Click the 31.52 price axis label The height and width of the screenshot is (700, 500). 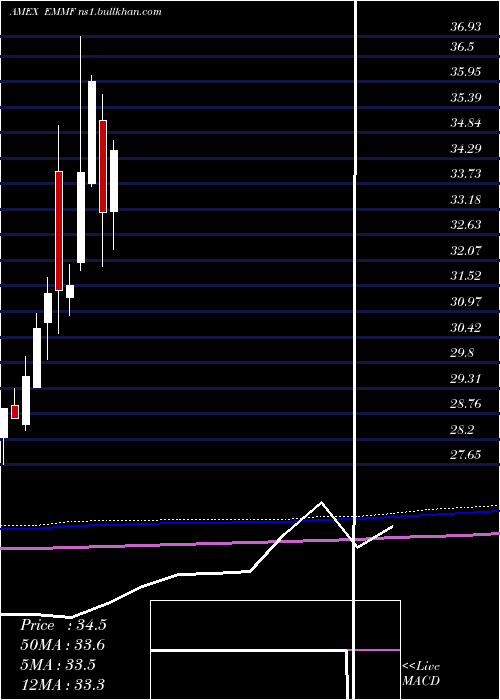pyautogui.click(x=466, y=275)
